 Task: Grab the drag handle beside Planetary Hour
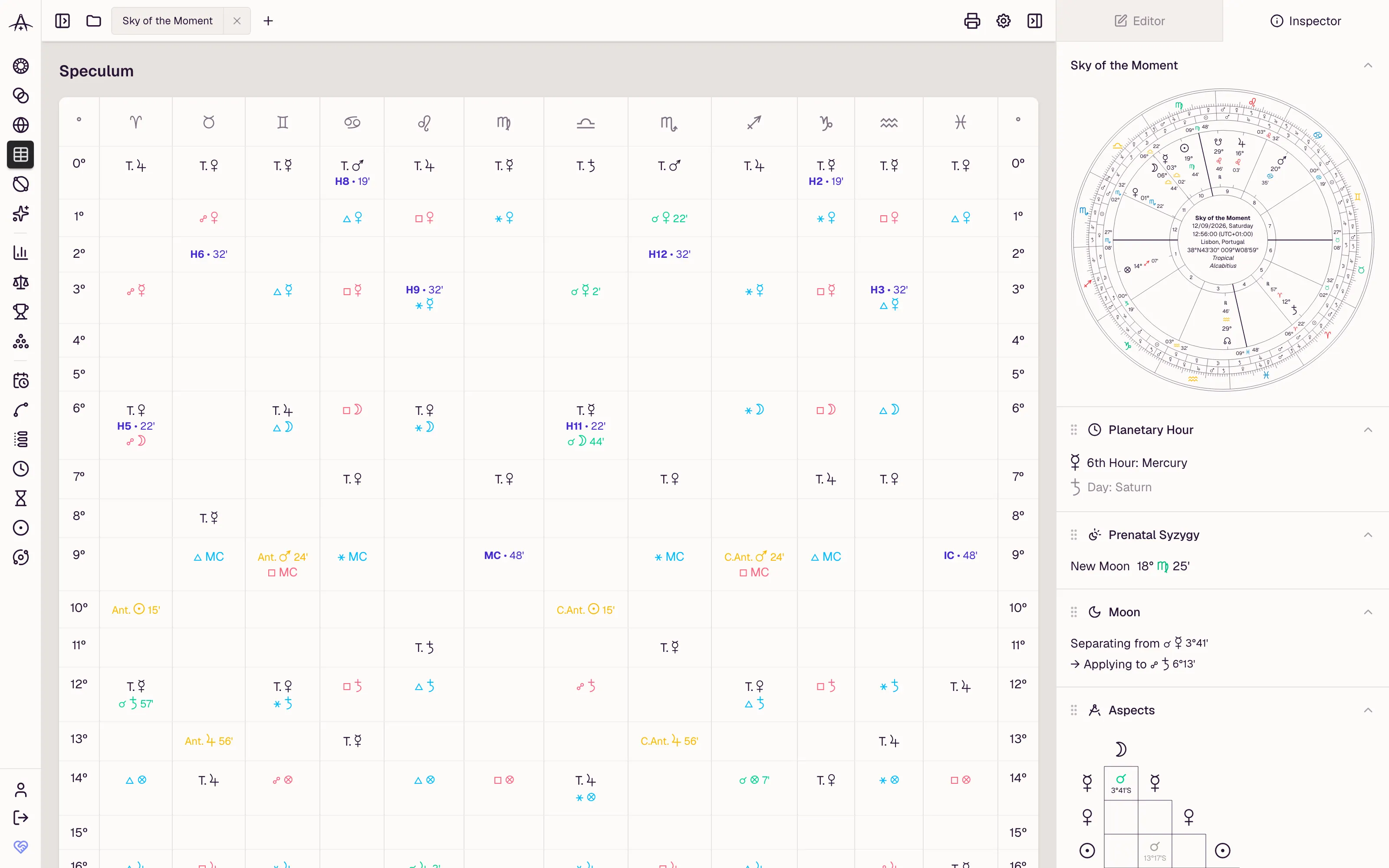click(1073, 430)
